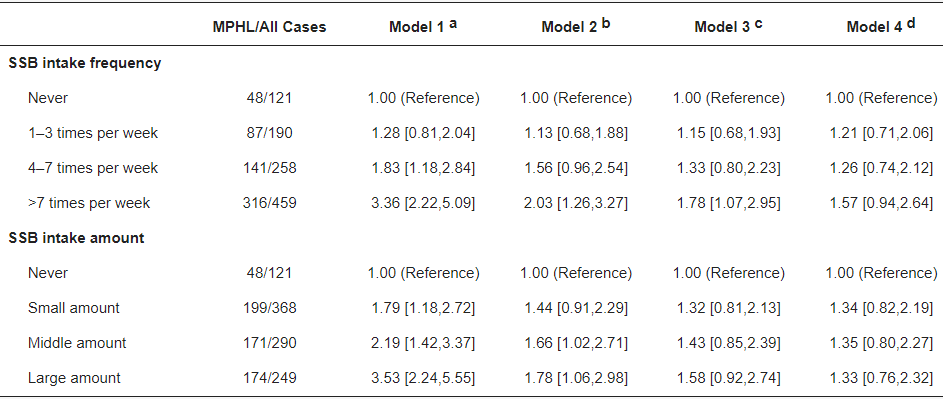943x399 pixels.
Task: Click the Small amount row label
Action: pos(73,308)
